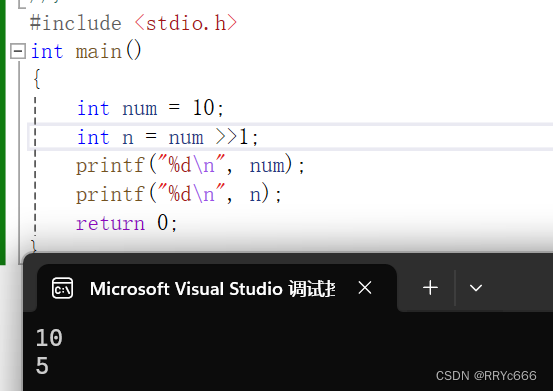Open the console tab dropdown chevron

tap(476, 288)
